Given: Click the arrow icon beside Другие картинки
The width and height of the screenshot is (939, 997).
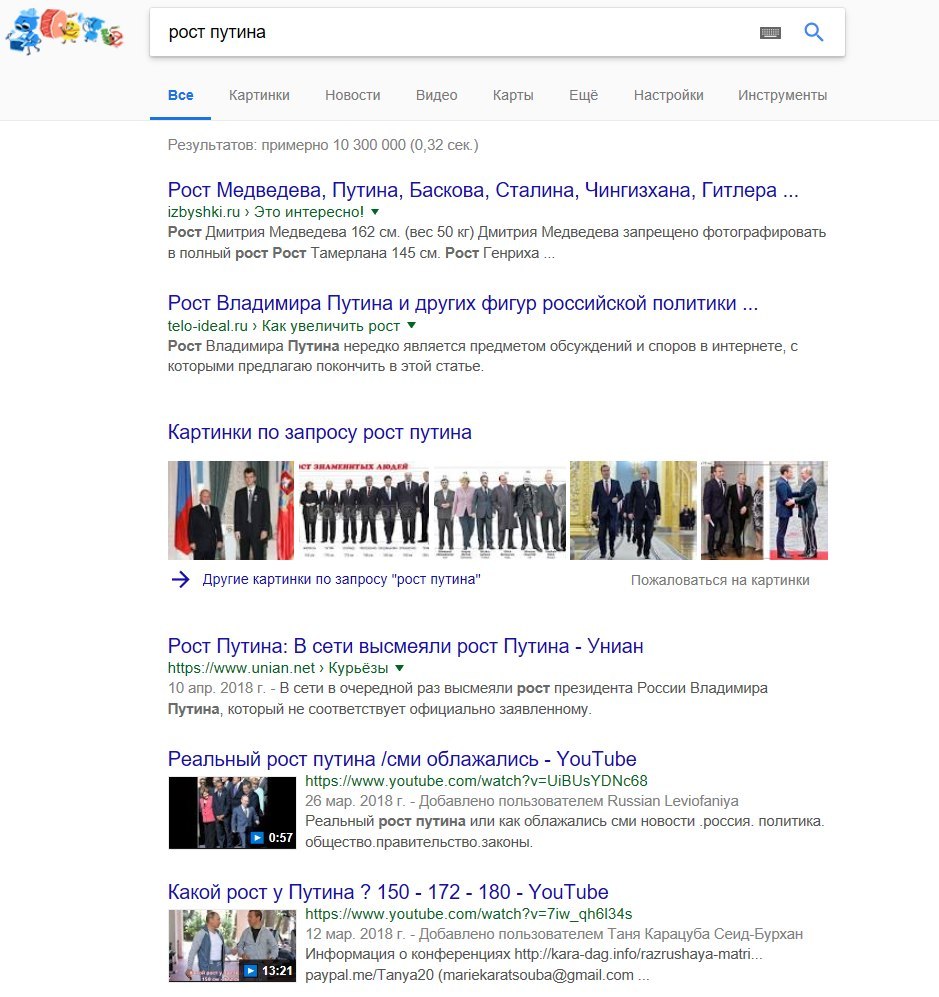Looking at the screenshot, I should tap(181, 579).
